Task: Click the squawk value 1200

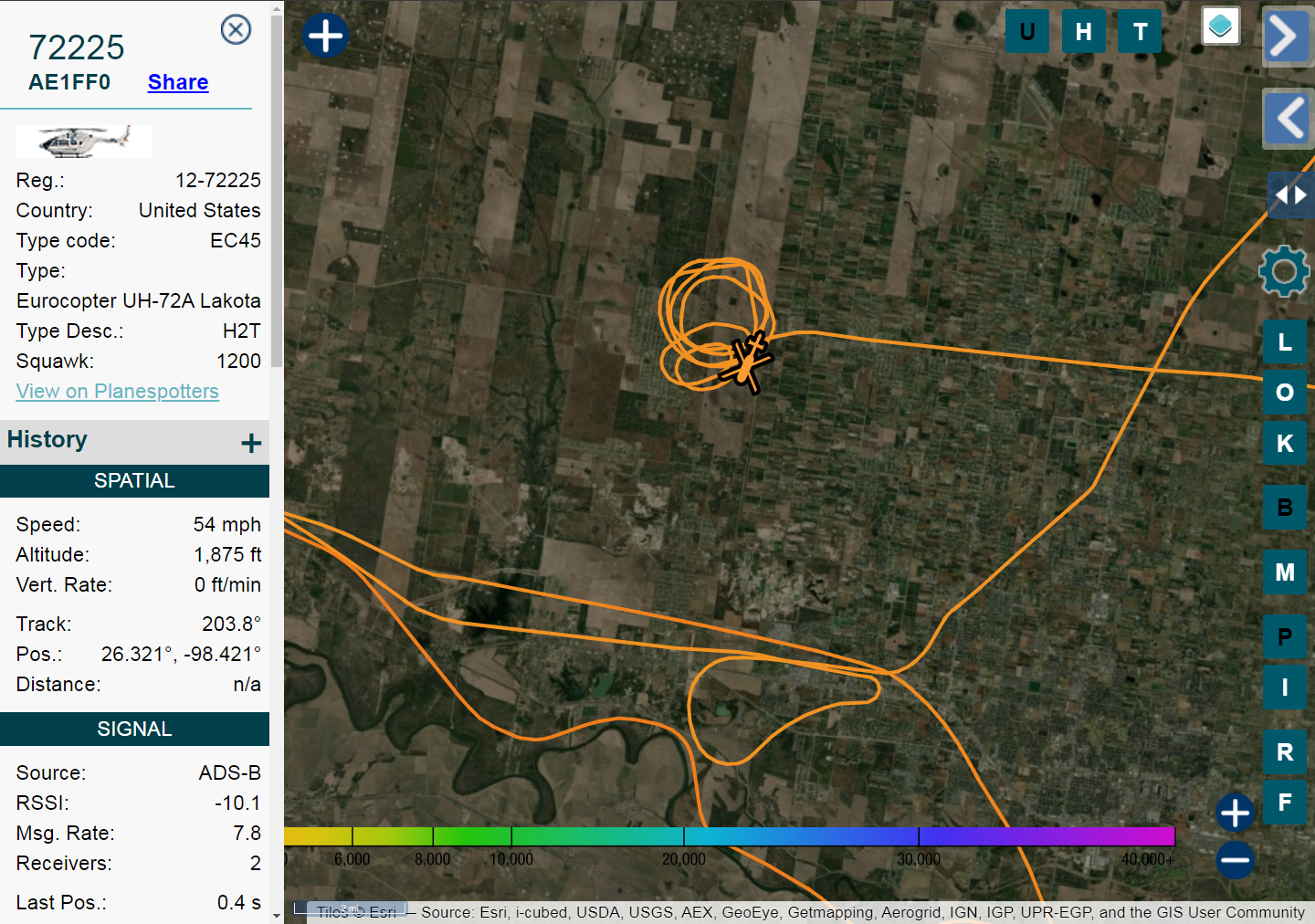Action: (239, 361)
